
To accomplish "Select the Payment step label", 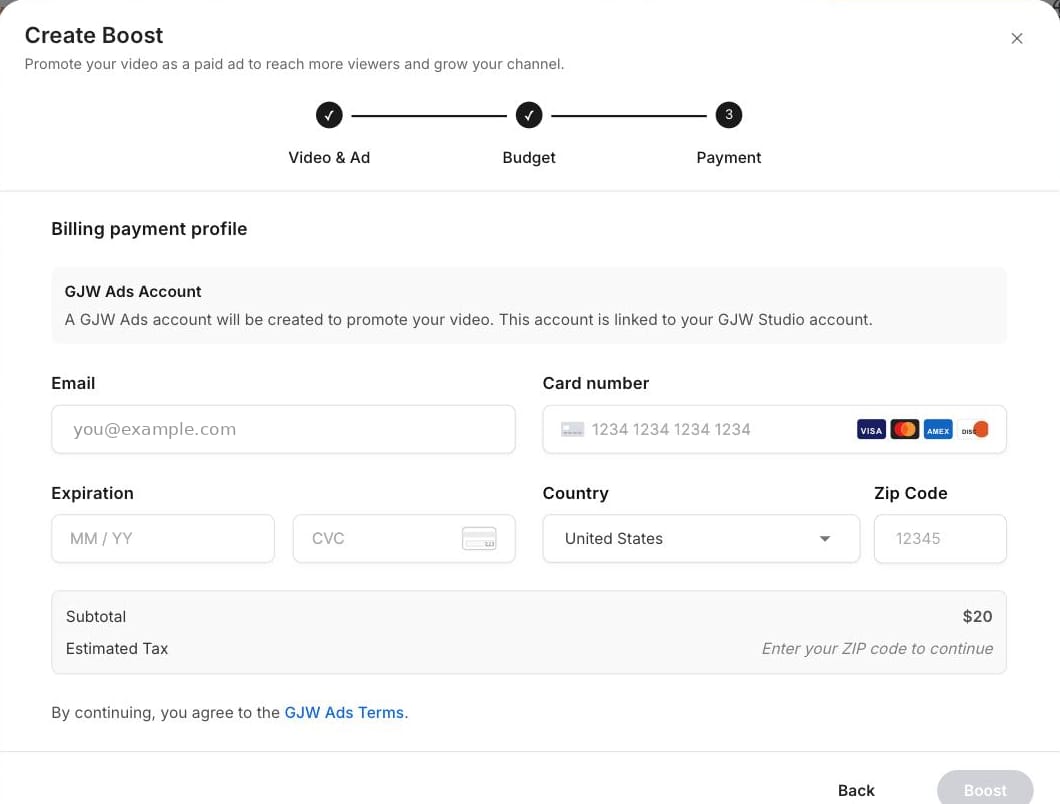I will (x=729, y=158).
